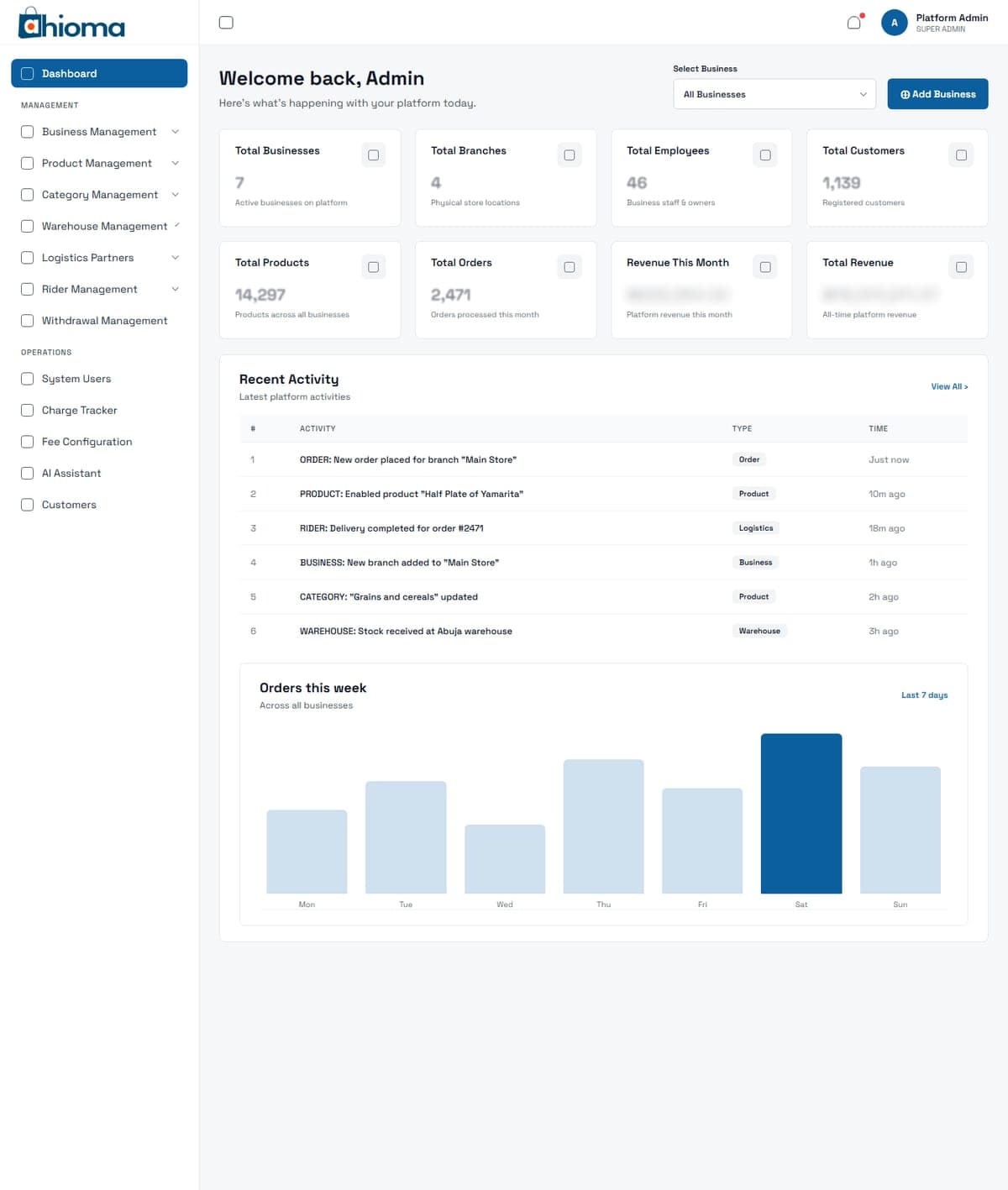The height and width of the screenshot is (1190, 1008).
Task: Click the Total Businesses card icon
Action: pyautogui.click(x=373, y=155)
